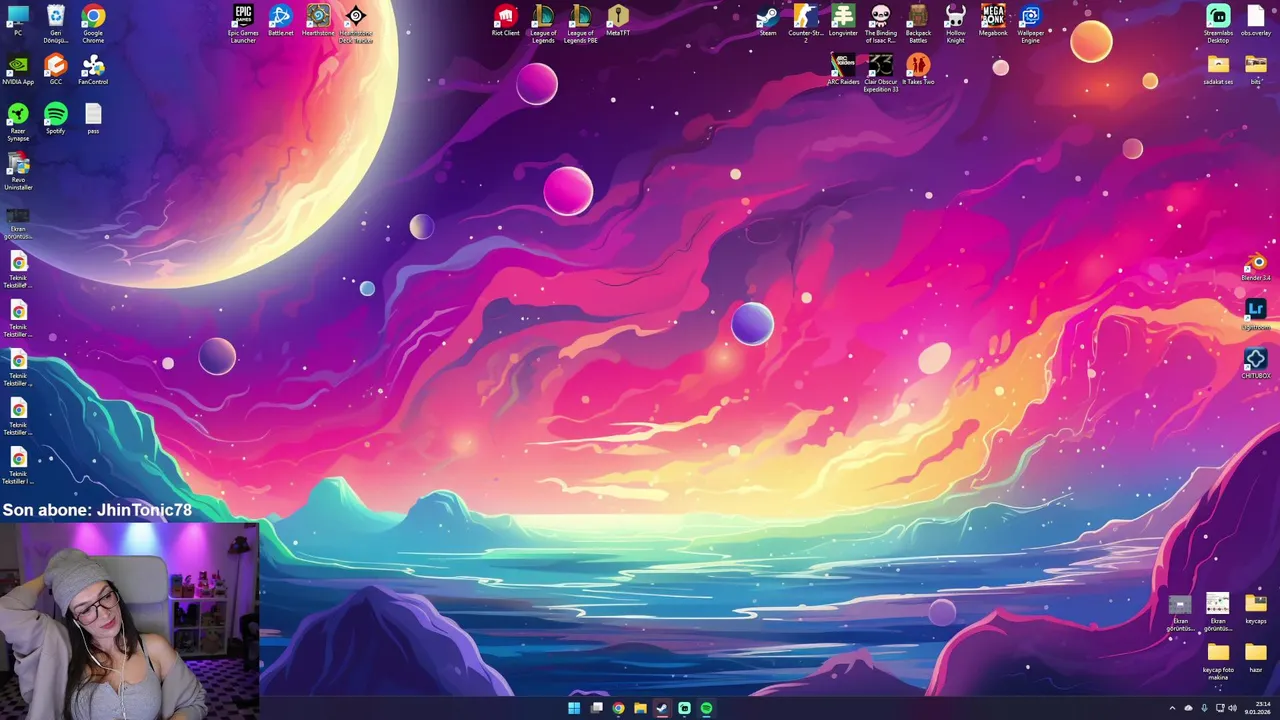Open the Battle.net shortcut

coord(281,20)
